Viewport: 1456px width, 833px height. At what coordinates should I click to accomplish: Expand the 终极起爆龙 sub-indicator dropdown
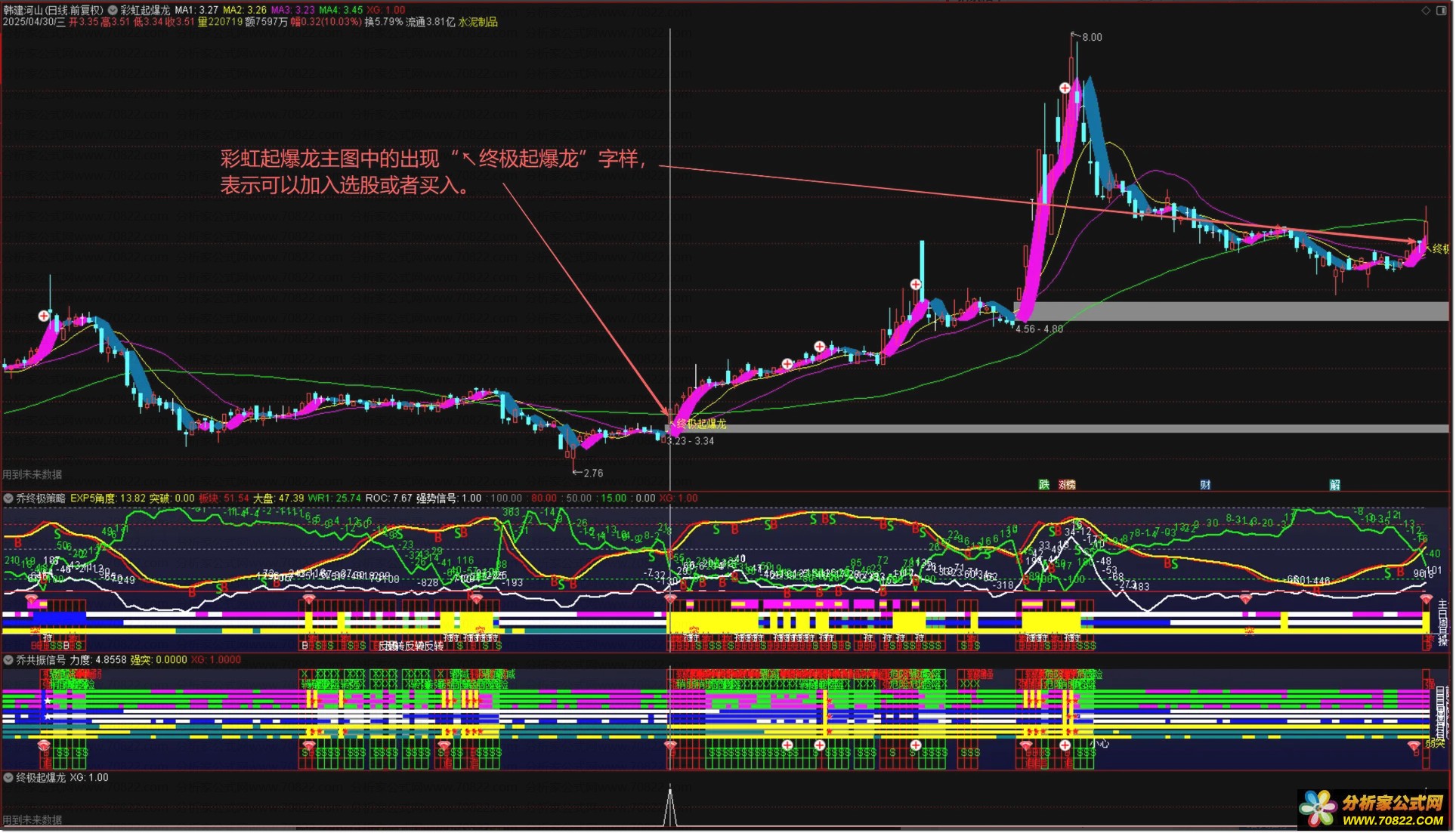pos(8,778)
